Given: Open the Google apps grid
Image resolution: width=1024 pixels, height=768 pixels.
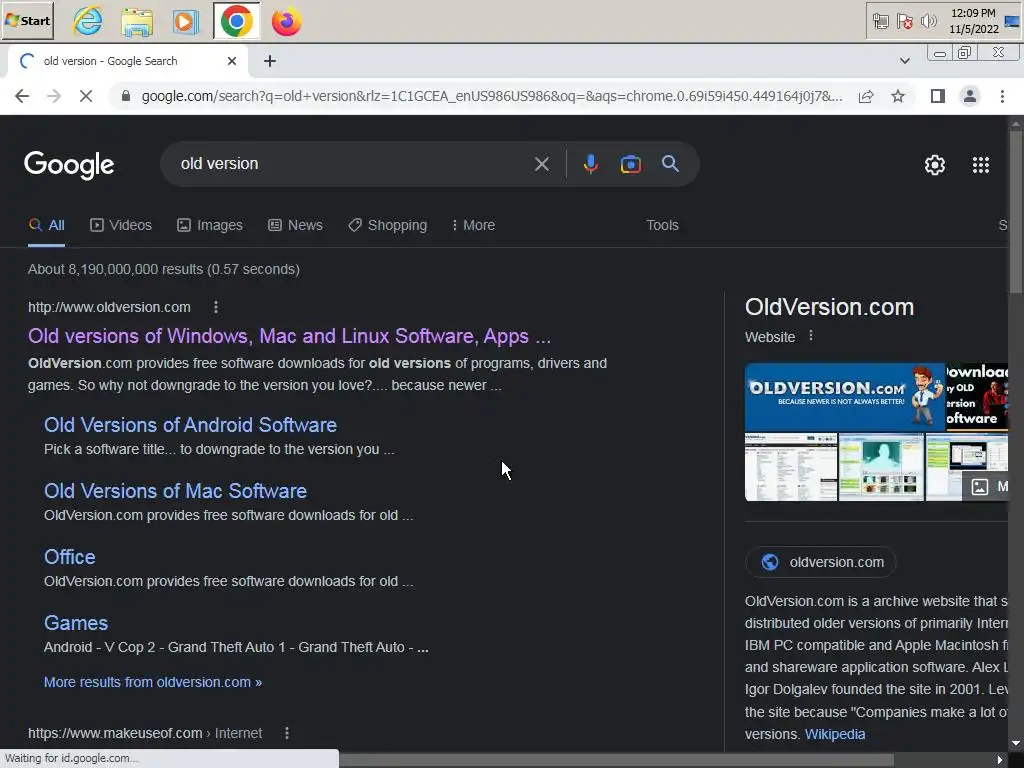Looking at the screenshot, I should [x=980, y=165].
